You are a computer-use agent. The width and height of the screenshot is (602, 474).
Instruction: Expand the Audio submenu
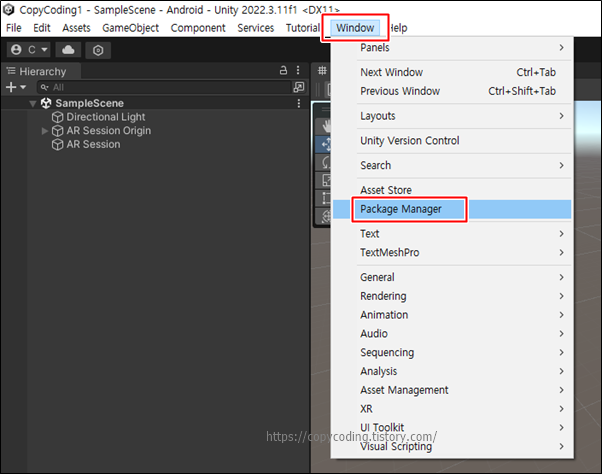click(452, 334)
